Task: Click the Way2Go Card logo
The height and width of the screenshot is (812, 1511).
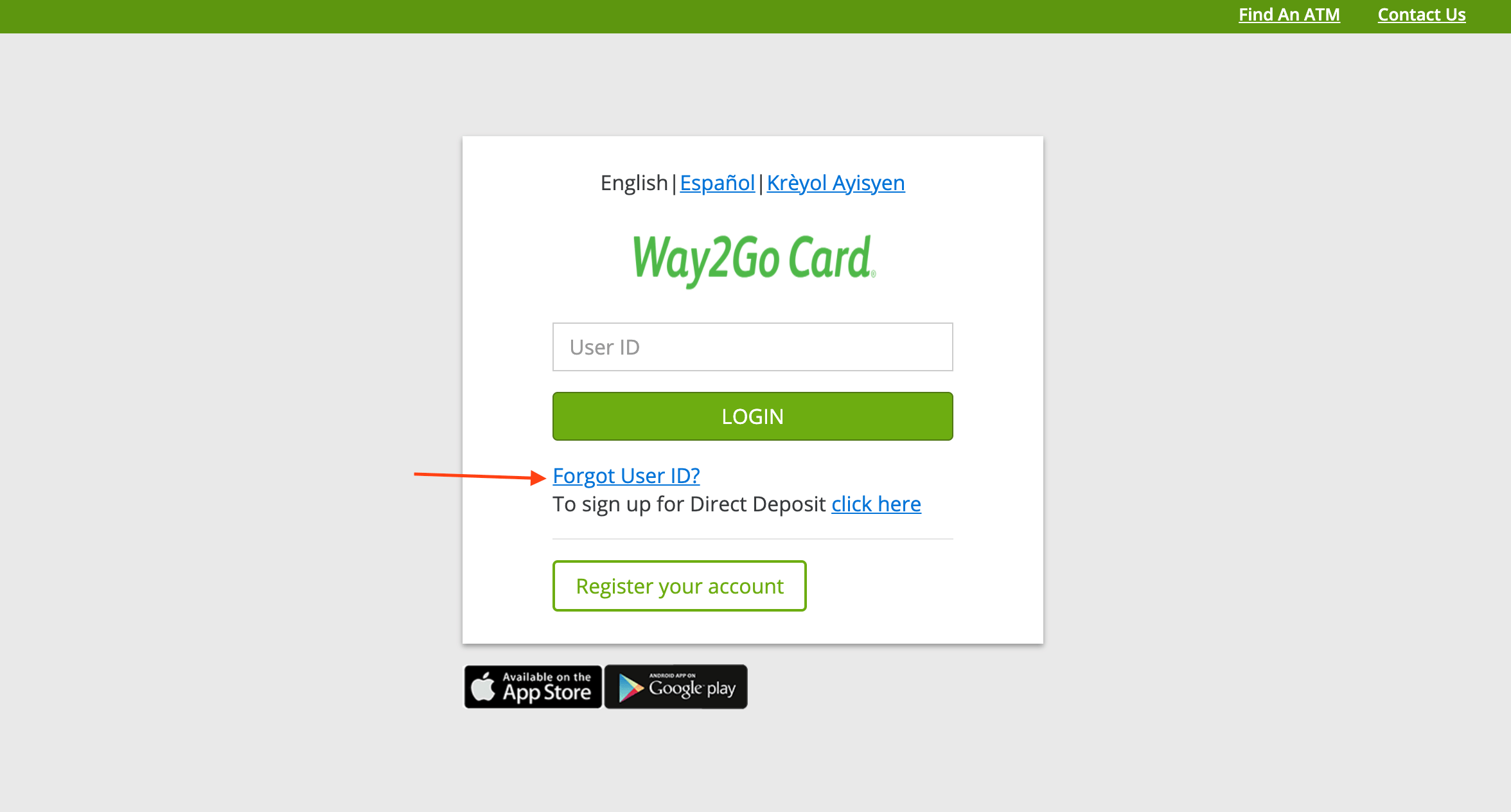Action: [754, 260]
